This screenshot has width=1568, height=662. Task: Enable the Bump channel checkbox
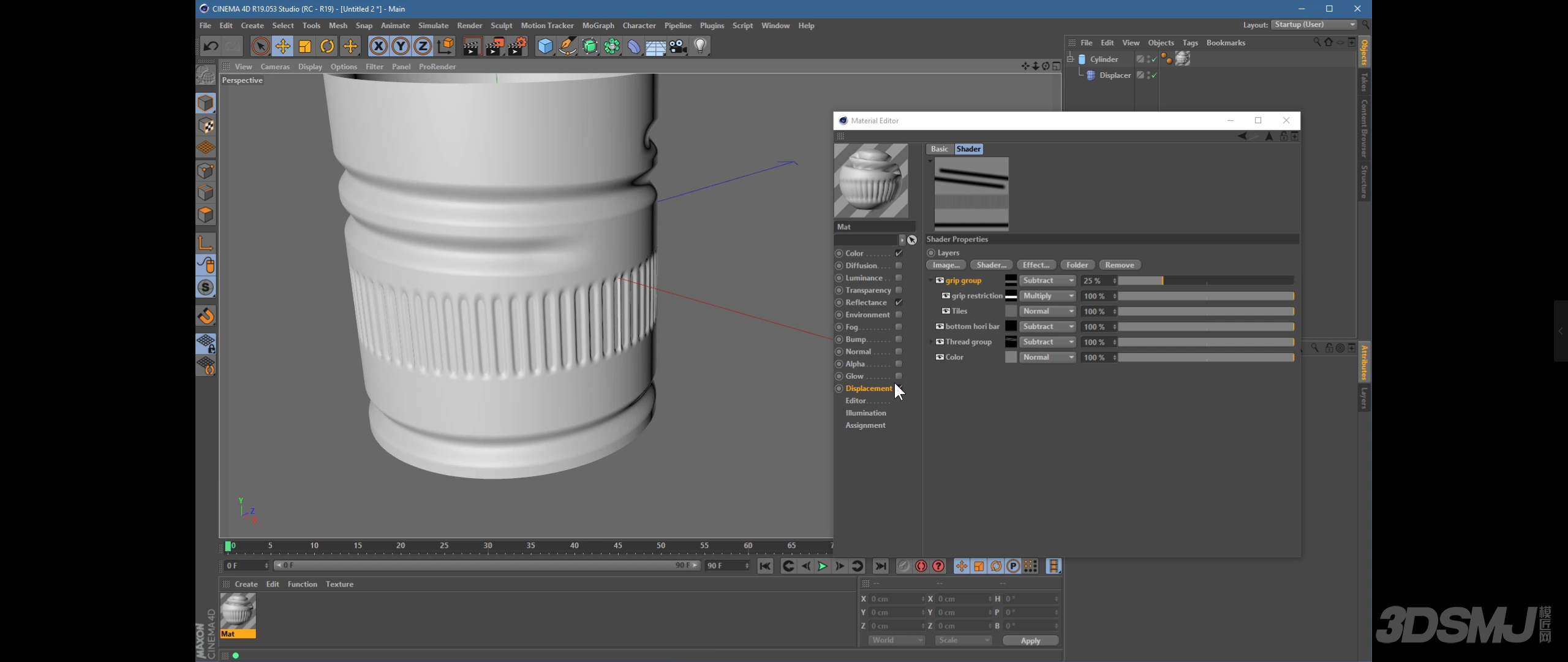click(899, 339)
